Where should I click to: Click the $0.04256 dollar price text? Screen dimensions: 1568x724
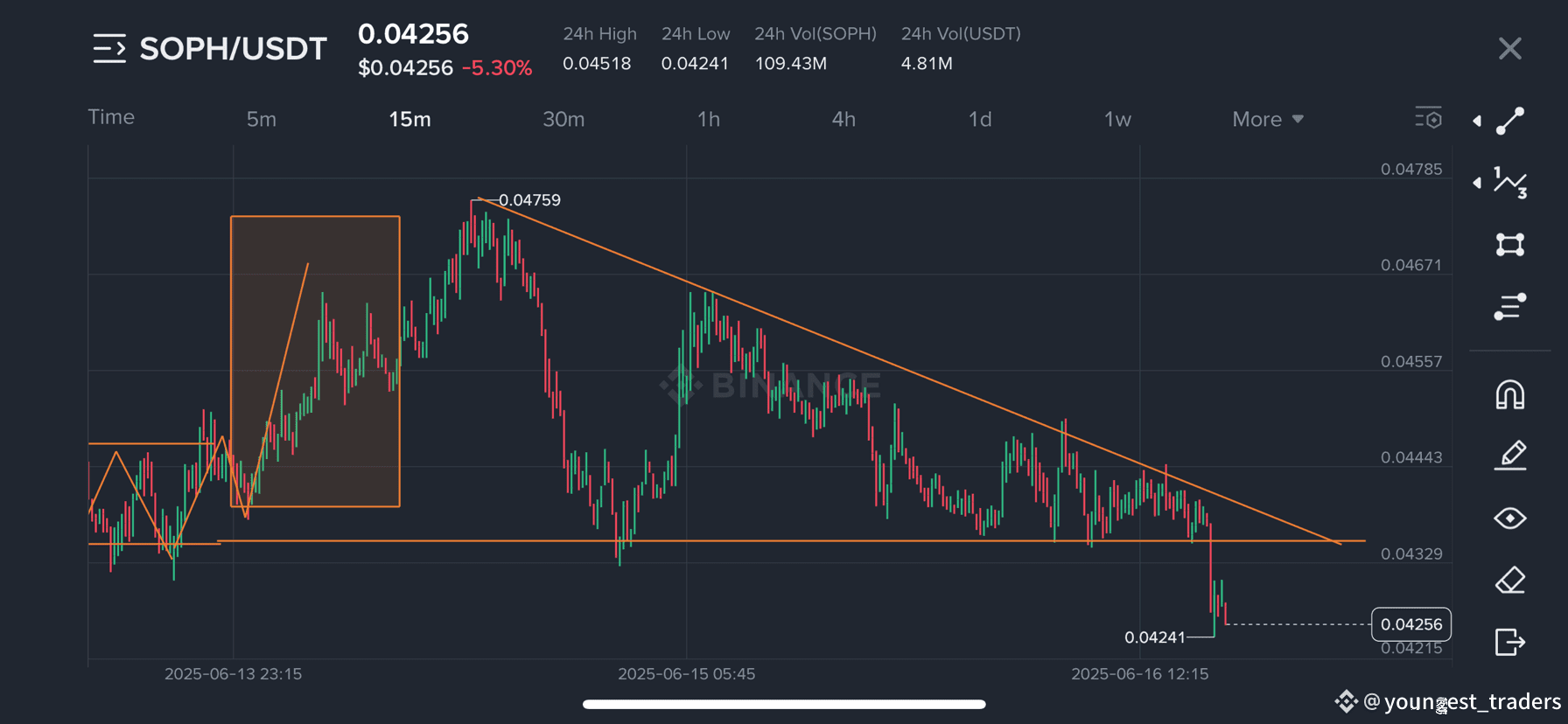(x=405, y=68)
